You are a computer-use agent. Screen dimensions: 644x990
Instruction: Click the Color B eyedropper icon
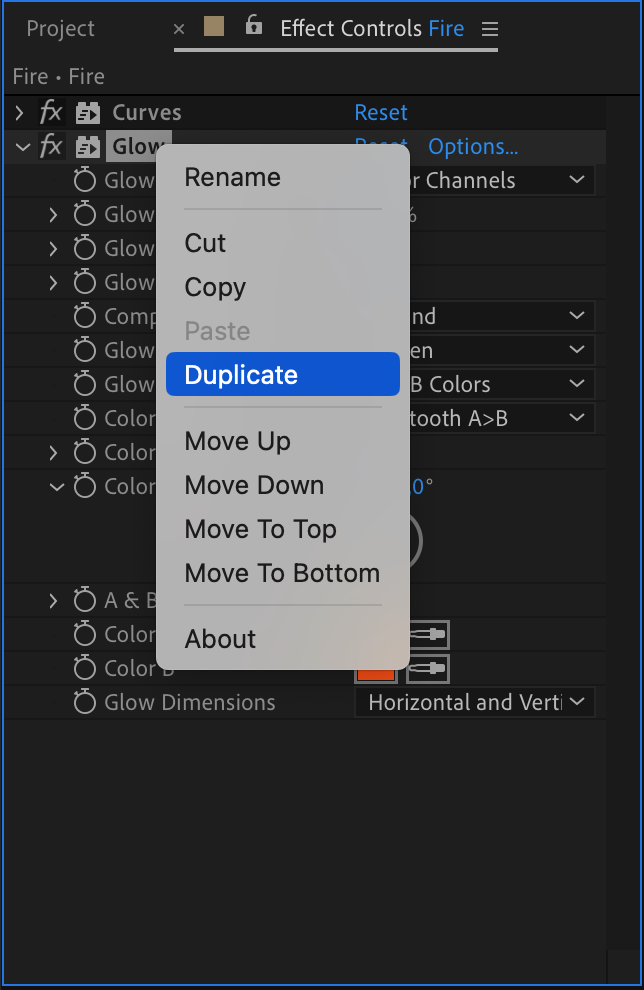427,669
